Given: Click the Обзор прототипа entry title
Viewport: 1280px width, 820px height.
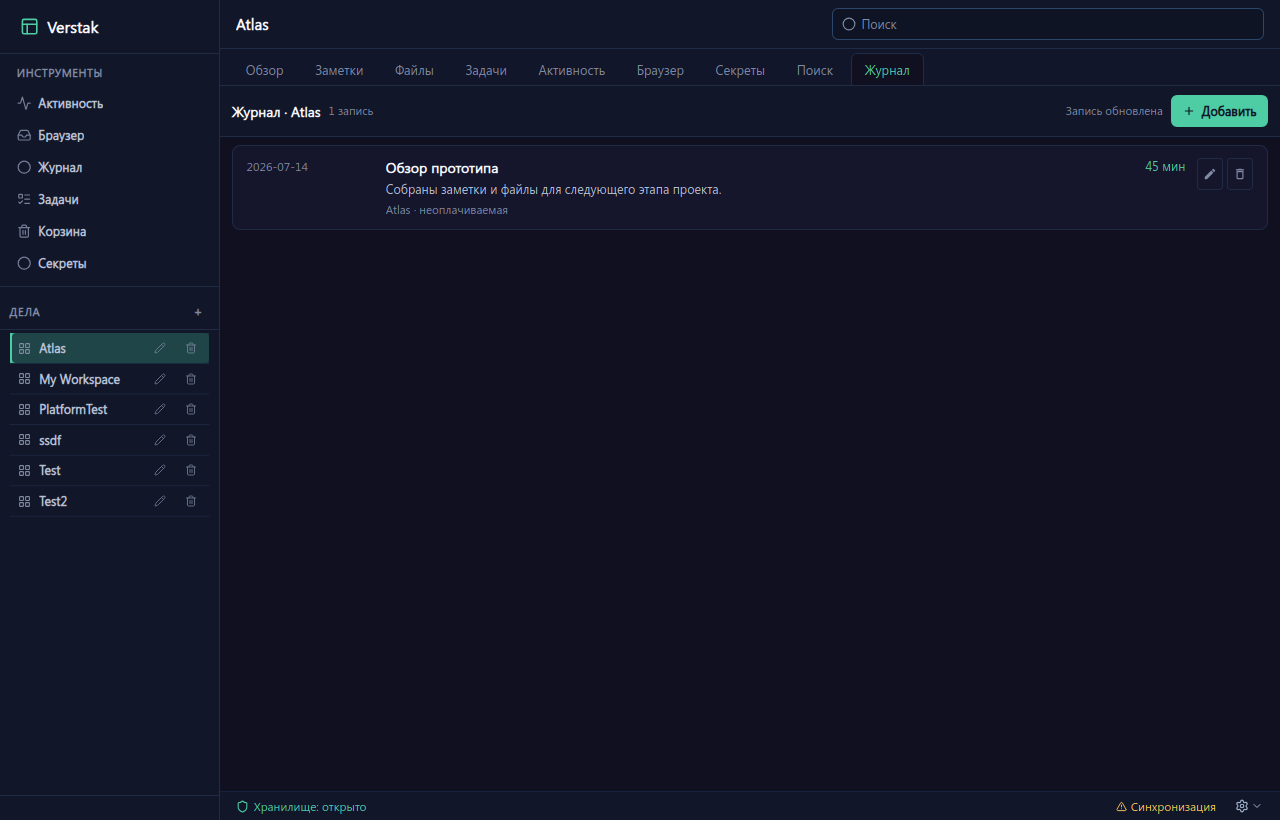Looking at the screenshot, I should pos(442,168).
